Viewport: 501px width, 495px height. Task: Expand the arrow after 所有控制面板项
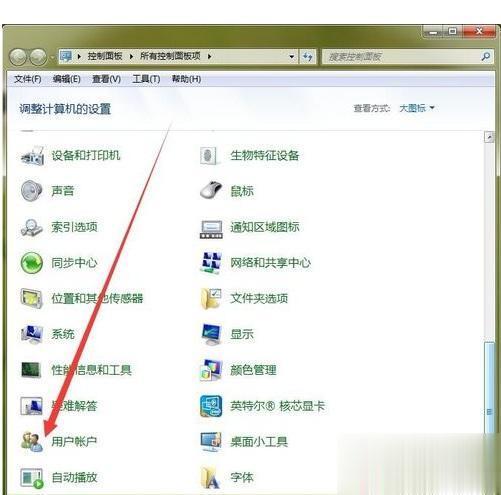[x=209, y=56]
